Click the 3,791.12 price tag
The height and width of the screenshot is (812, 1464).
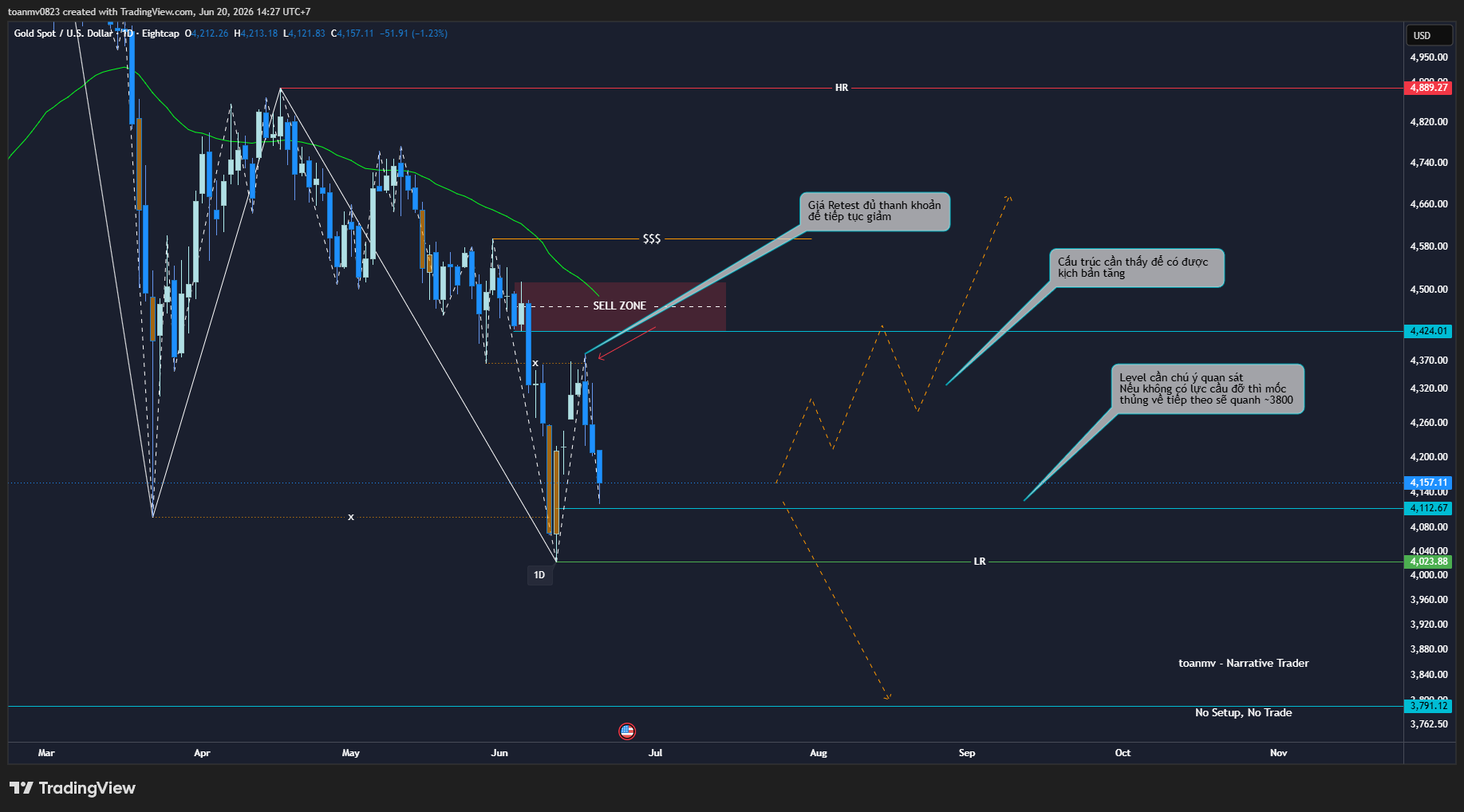(x=1428, y=706)
